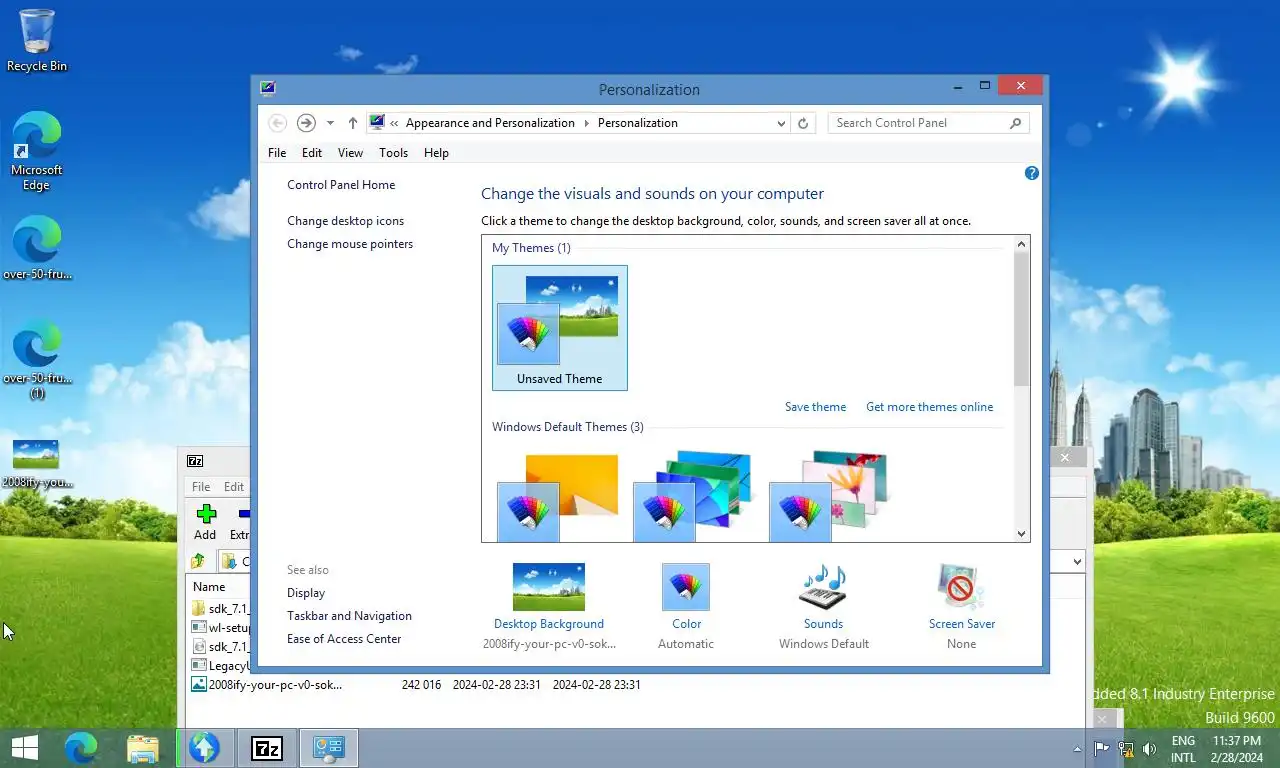This screenshot has width=1280, height=768.
Task: Click the Back arrow in Personalization window
Action: click(278, 123)
